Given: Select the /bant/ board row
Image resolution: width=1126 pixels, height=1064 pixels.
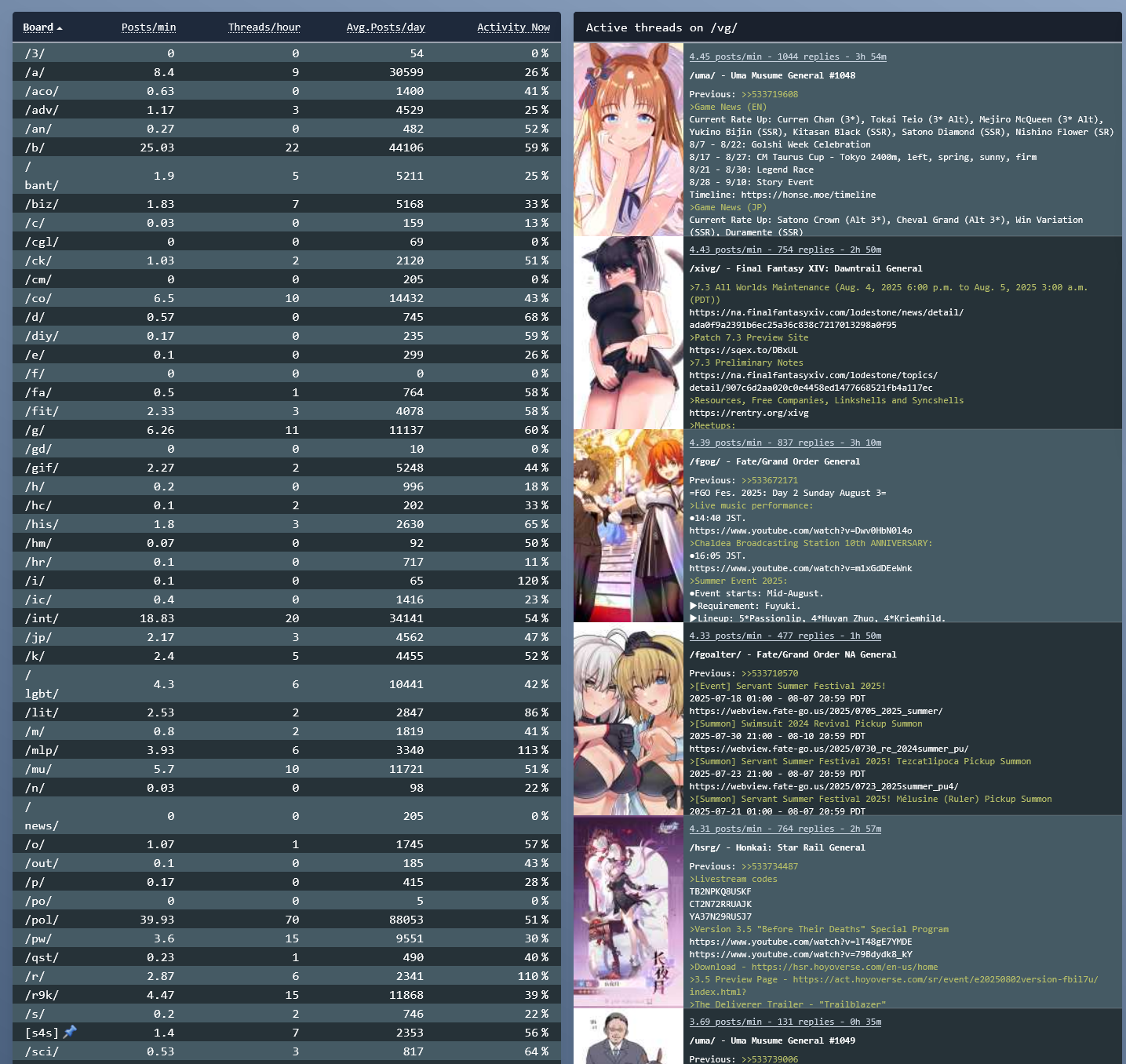Looking at the screenshot, I should 286,176.
